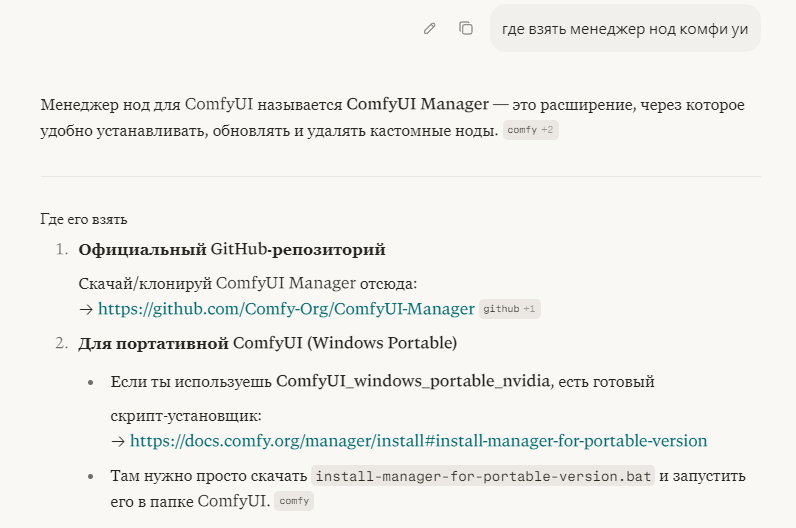The height and width of the screenshot is (528, 796).
Task: Follow the docs.comfy.org manager install link
Action: click(418, 441)
